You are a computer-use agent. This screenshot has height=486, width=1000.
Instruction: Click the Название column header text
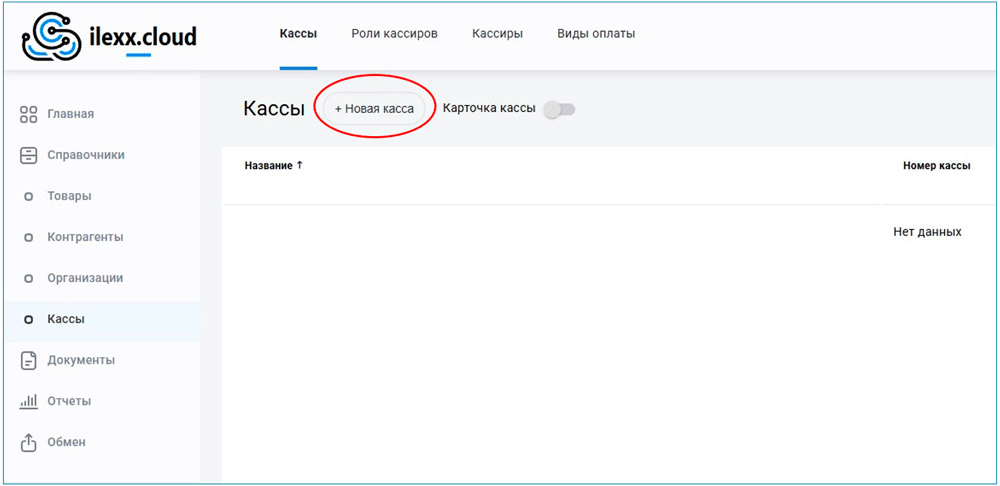pos(268,165)
